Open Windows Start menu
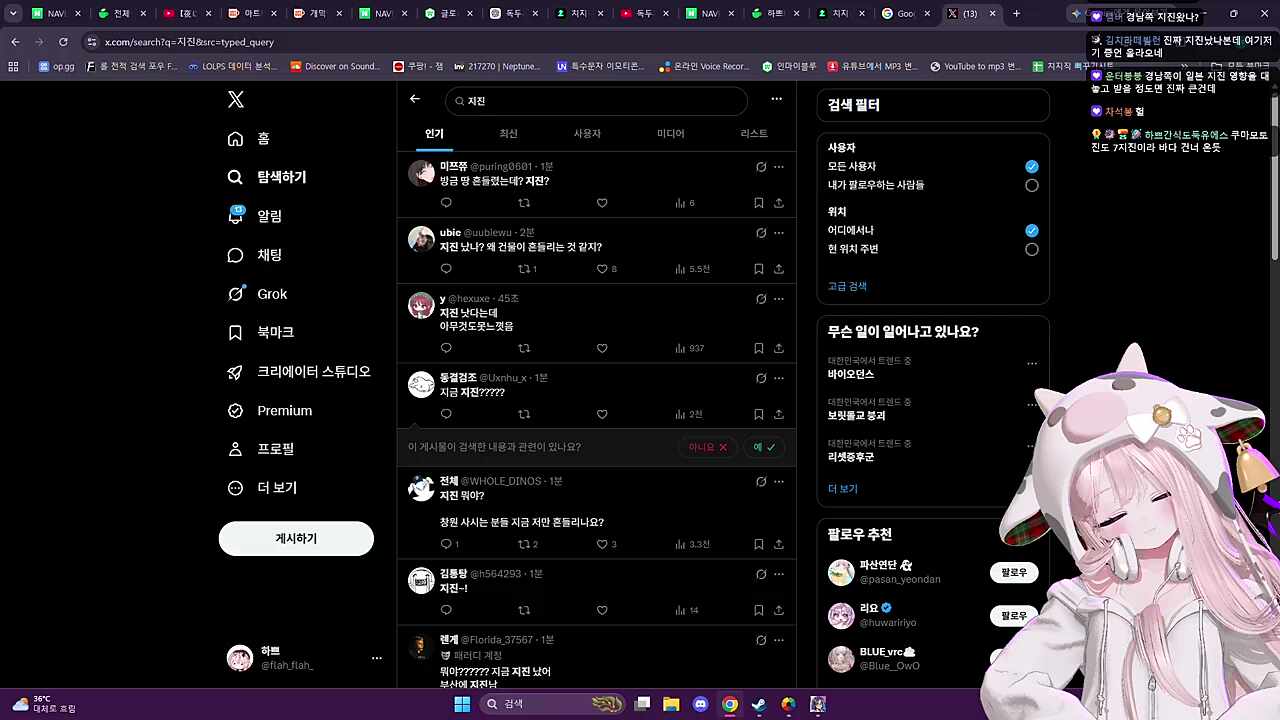This screenshot has height=720, width=1280. [x=462, y=704]
